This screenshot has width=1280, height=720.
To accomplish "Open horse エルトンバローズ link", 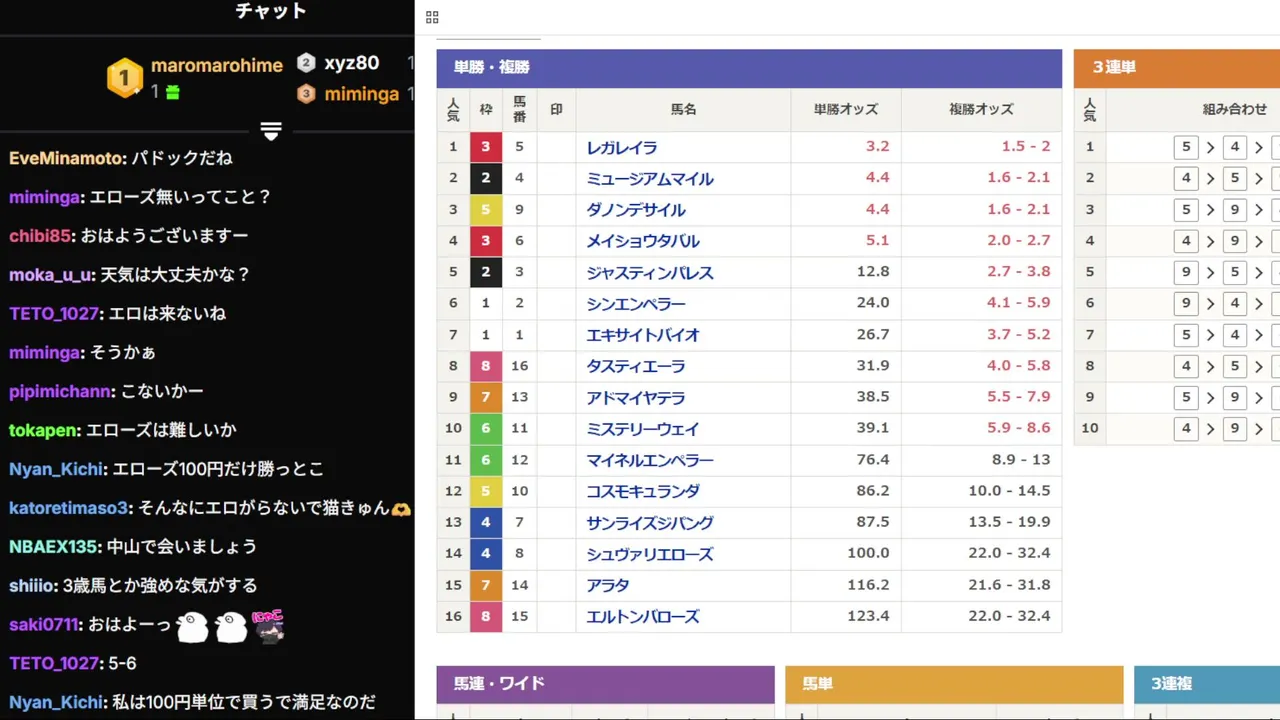I will point(642,617).
